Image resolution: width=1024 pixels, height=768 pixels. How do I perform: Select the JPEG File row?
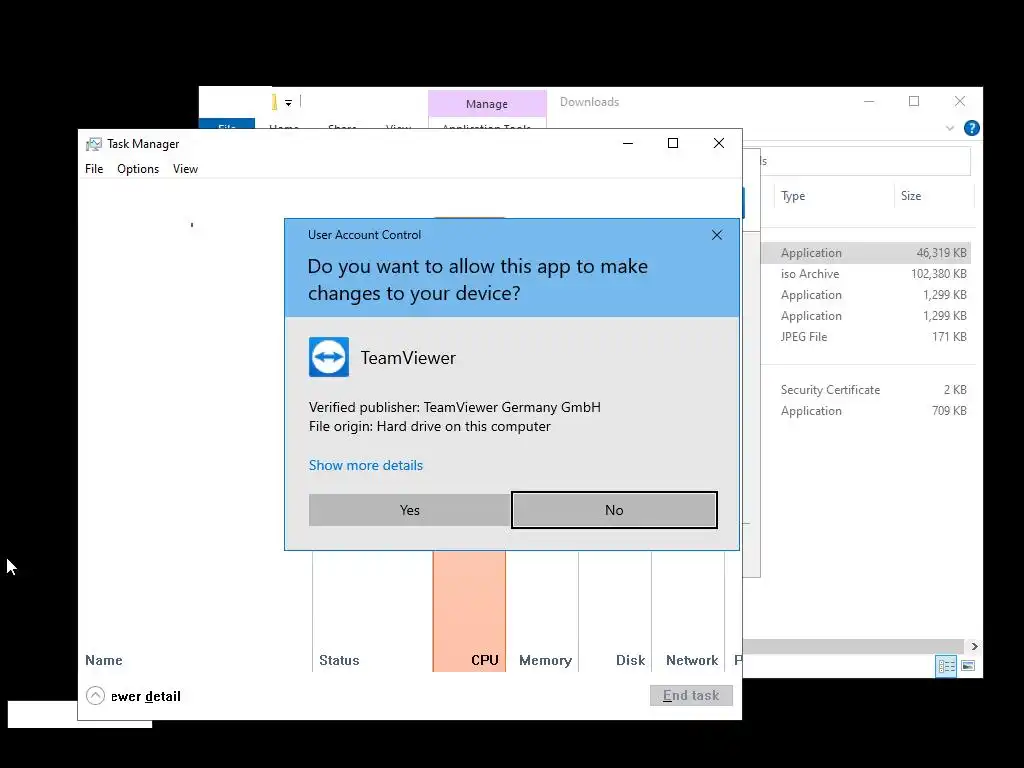866,337
